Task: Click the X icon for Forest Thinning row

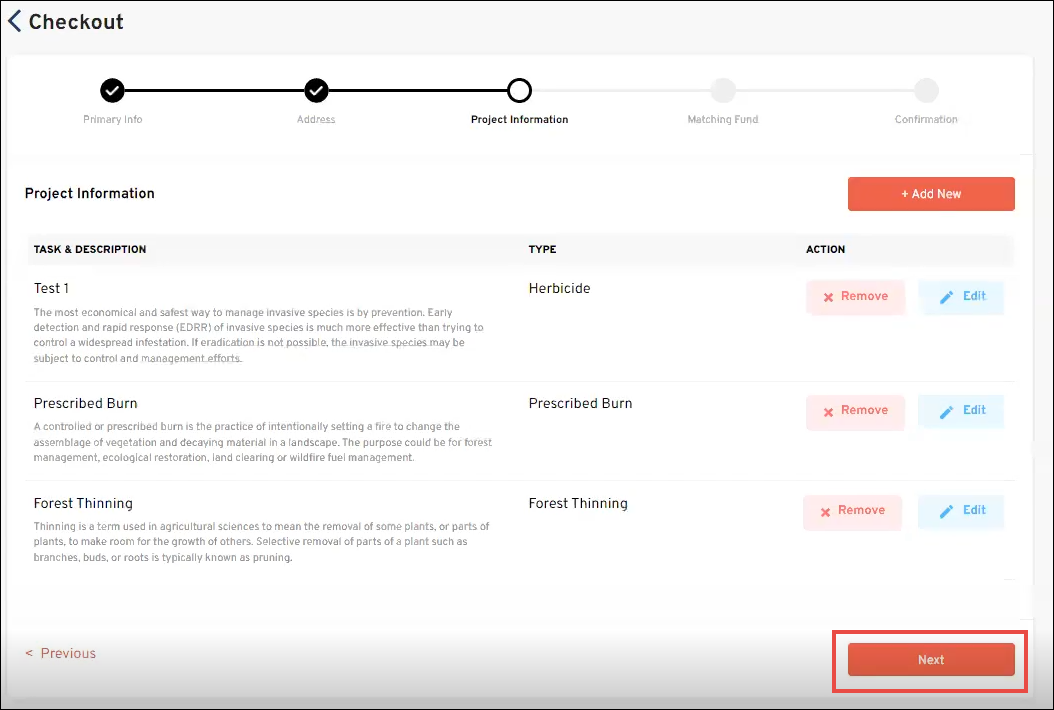Action: click(x=825, y=512)
